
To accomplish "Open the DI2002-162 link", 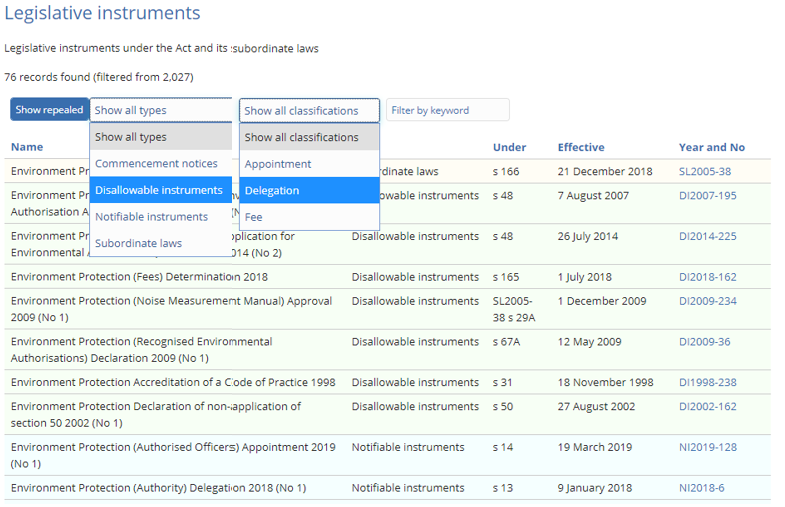I will [x=707, y=406].
